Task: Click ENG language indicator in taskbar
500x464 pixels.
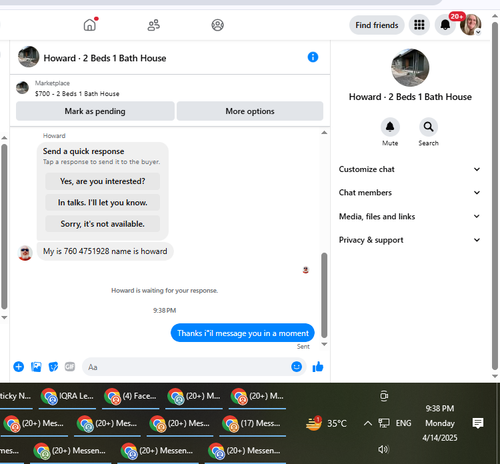Action: (403, 423)
